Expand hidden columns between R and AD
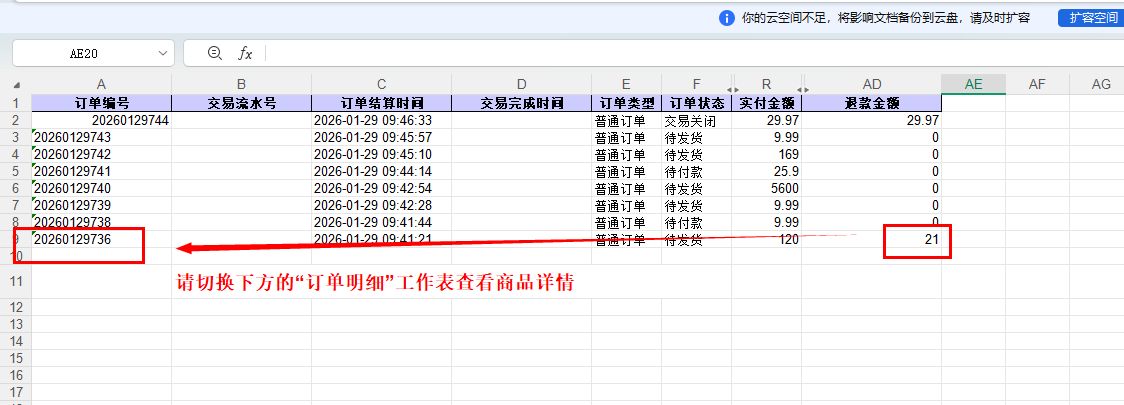 tap(803, 89)
